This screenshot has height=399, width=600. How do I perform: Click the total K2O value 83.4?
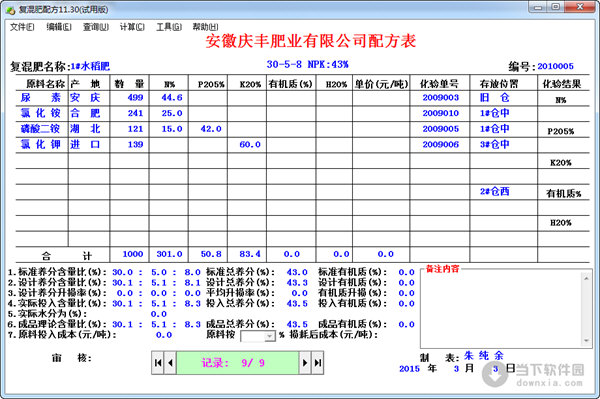(250, 254)
